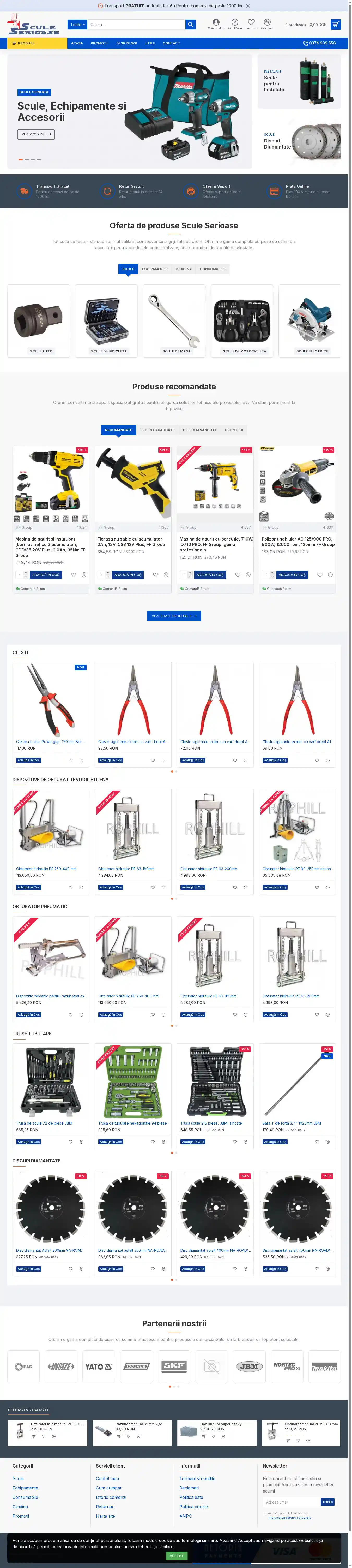Select the CELE MAI VANDUTE tab
The height and width of the screenshot is (1568, 352).
199,430
